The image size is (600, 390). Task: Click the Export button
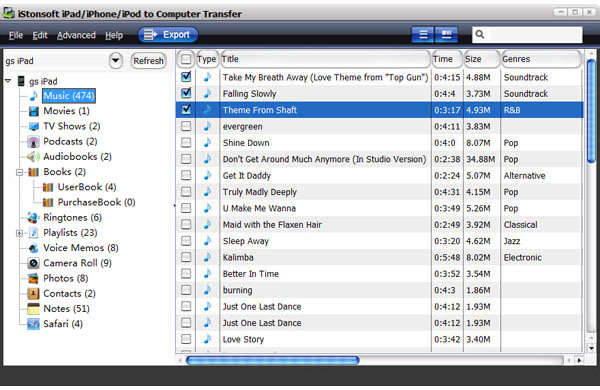pos(168,35)
